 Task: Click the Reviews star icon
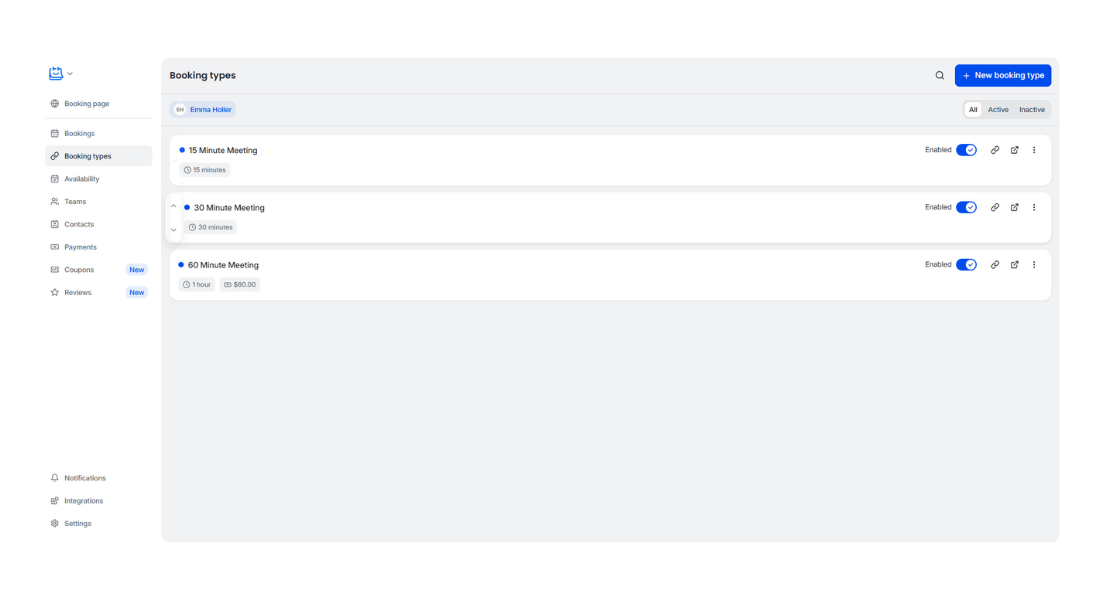click(x=54, y=292)
